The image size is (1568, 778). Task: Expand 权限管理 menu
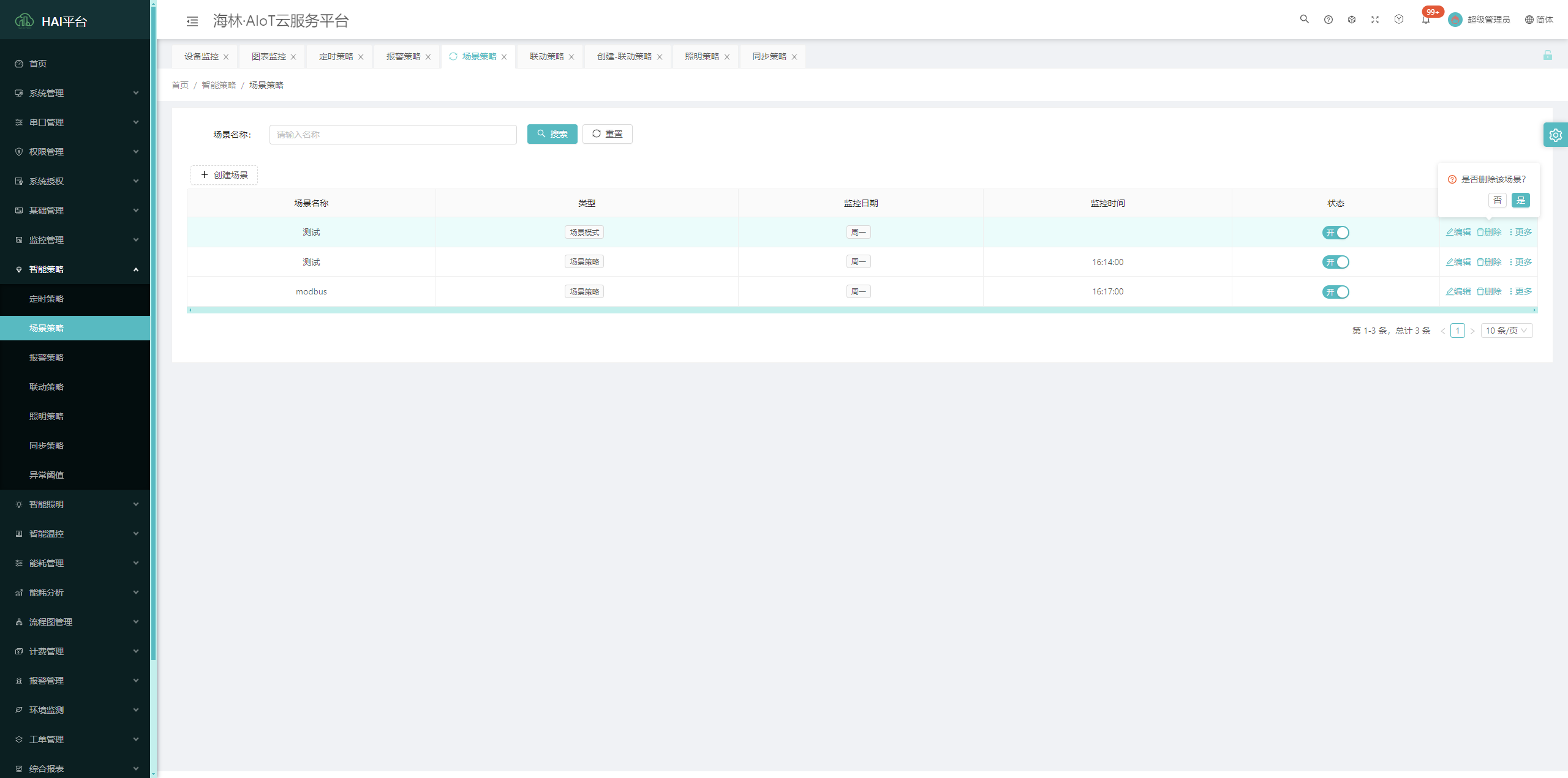pos(75,152)
